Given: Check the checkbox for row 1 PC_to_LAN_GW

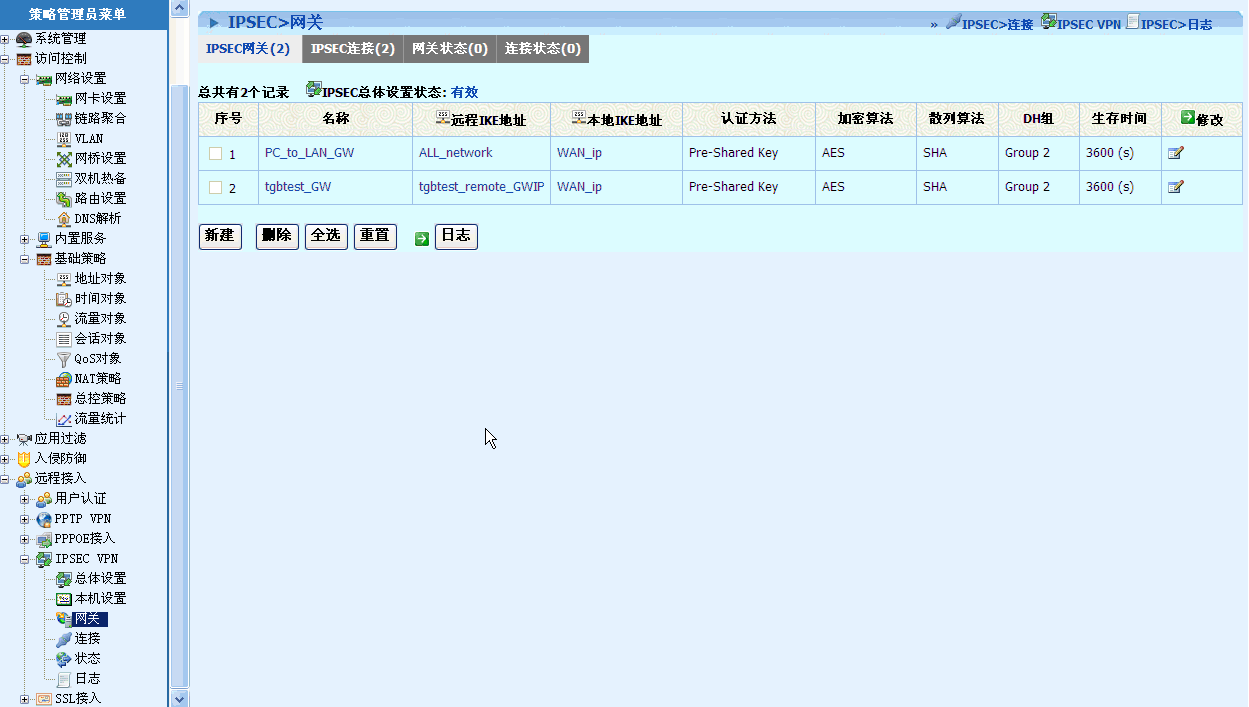Looking at the screenshot, I should coord(215,154).
